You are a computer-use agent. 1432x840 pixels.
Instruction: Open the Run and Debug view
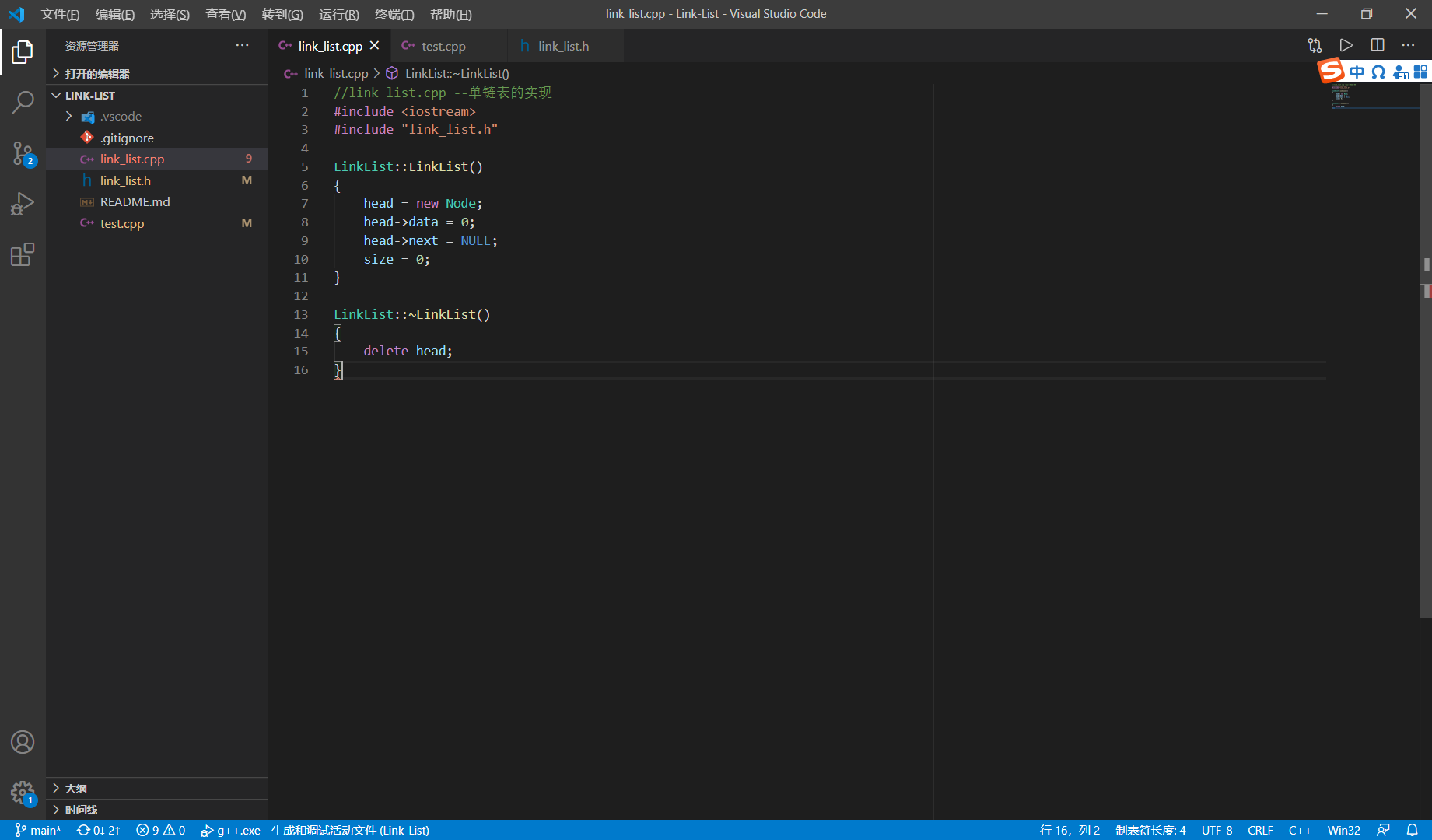tap(23, 204)
